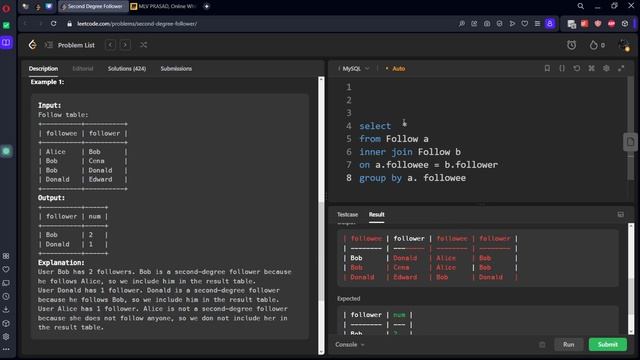Open the timer alarm clock icon
This screenshot has height=360, width=640.
click(571, 45)
